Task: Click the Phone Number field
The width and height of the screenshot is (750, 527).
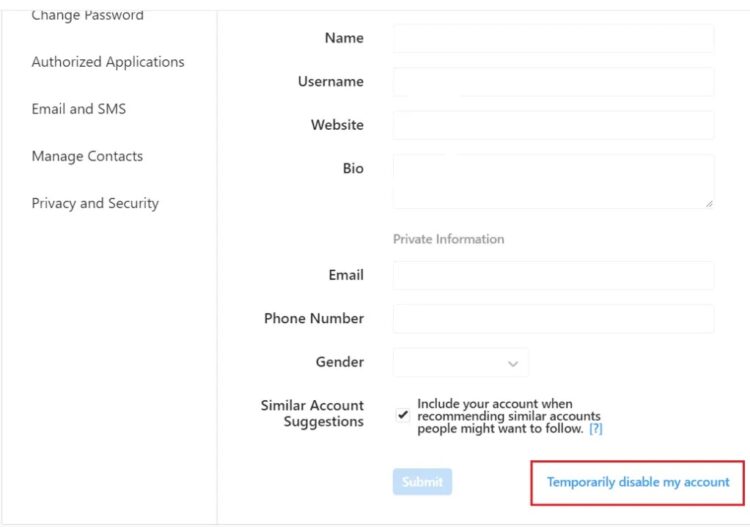Action: point(553,318)
